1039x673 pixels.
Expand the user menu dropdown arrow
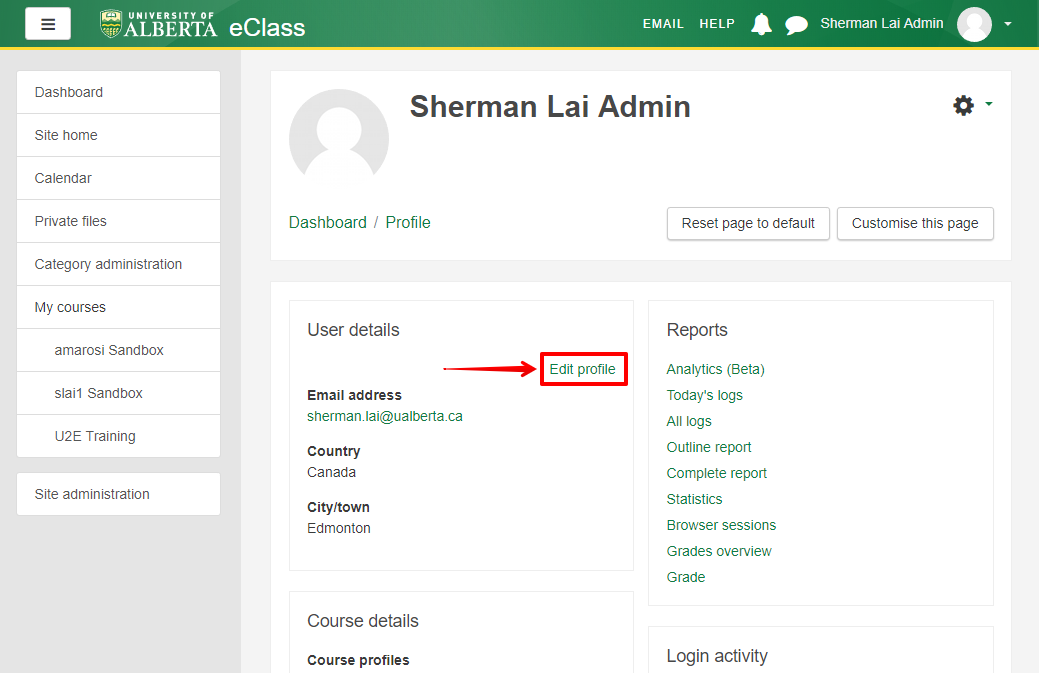tap(1007, 24)
